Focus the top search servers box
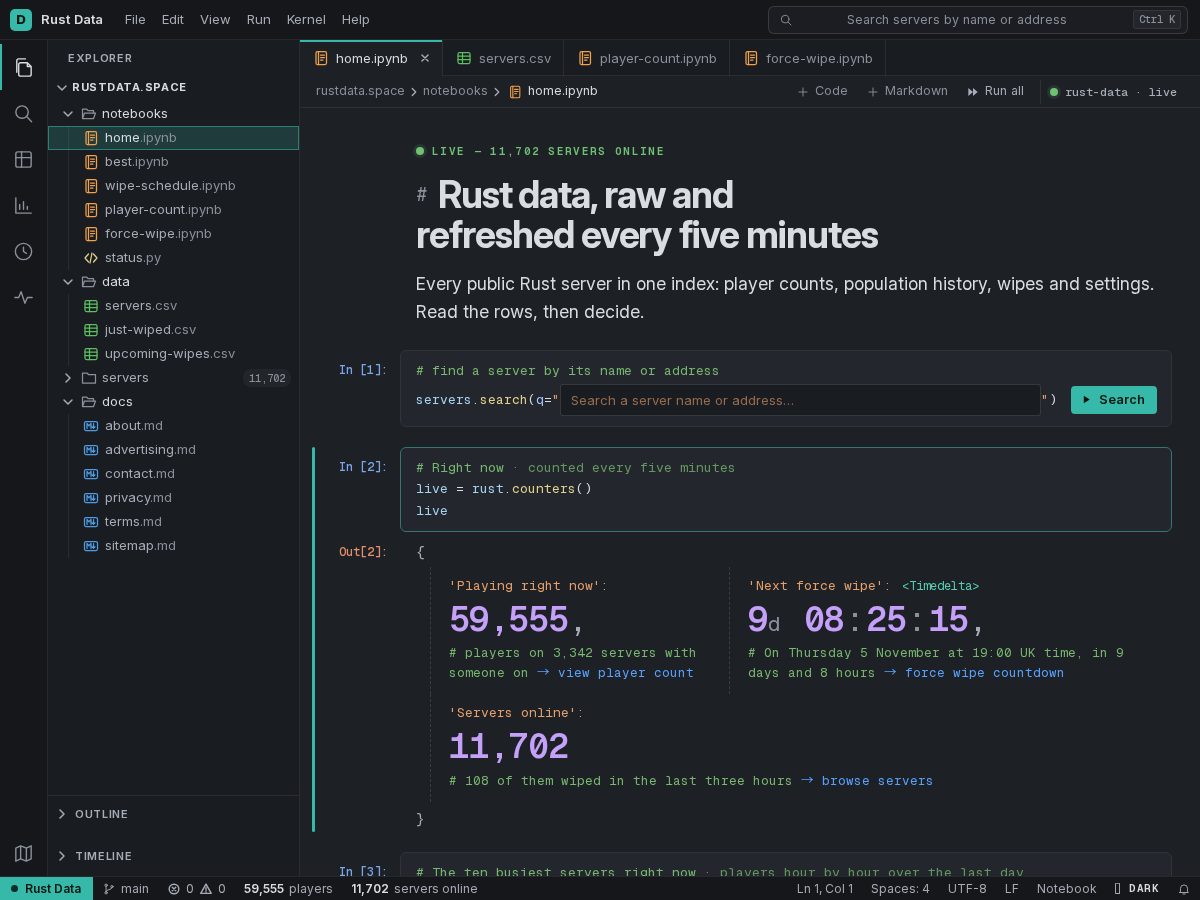The image size is (1200, 900). click(x=978, y=19)
